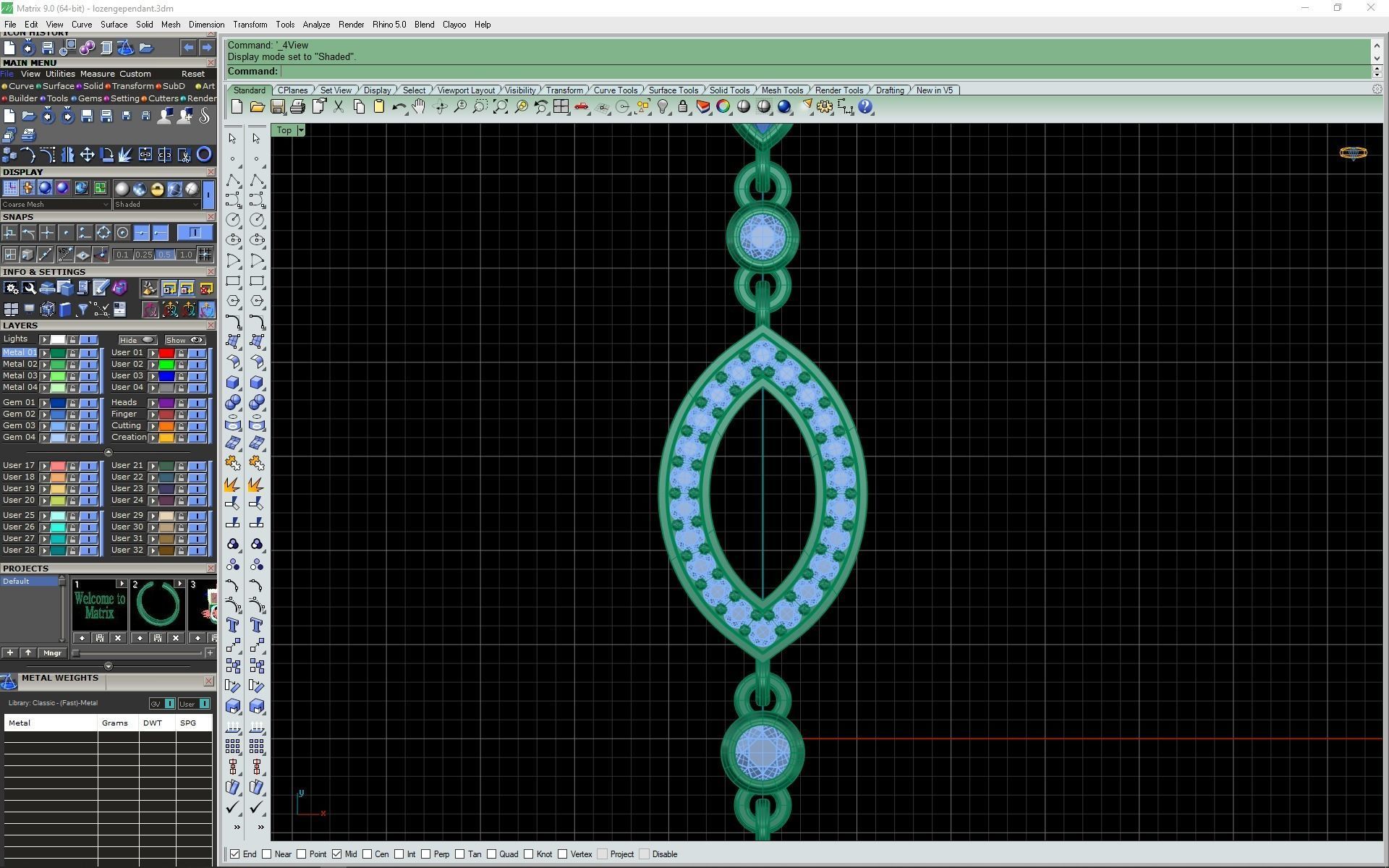Select the Polyline tool in left toolbar
Viewport: 1389px width, 868px height.
pyautogui.click(x=233, y=179)
